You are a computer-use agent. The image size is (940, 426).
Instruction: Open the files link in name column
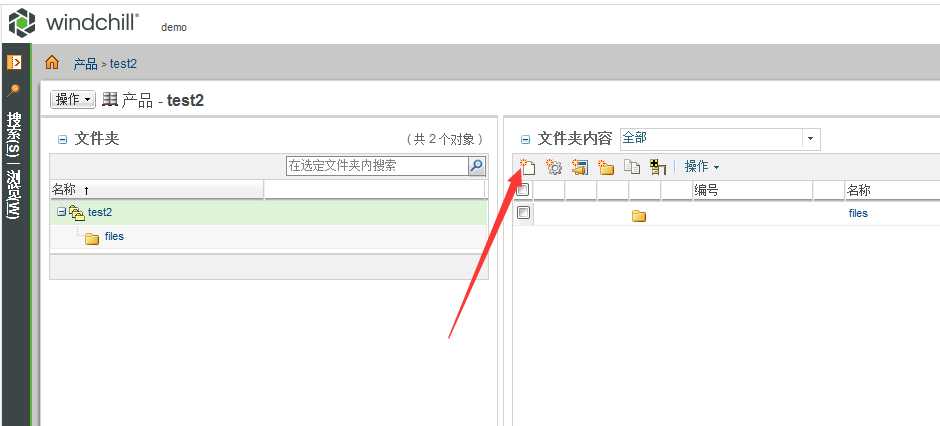(858, 213)
